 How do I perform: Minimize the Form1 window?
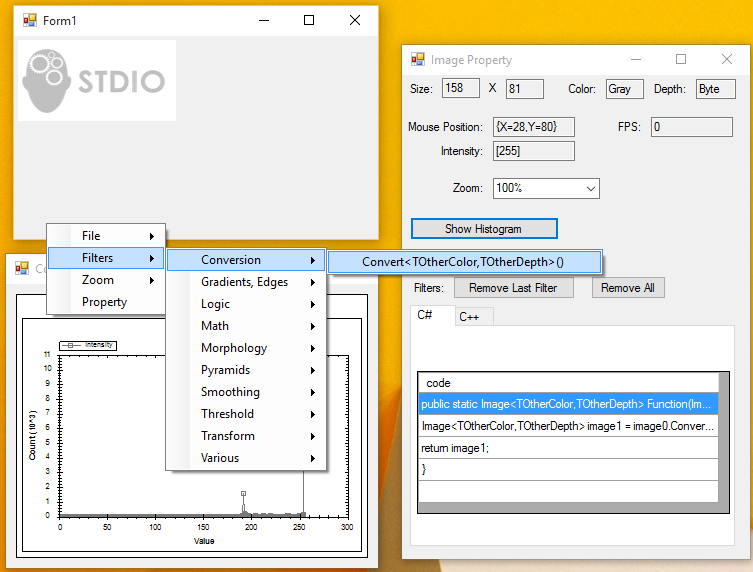tap(264, 20)
